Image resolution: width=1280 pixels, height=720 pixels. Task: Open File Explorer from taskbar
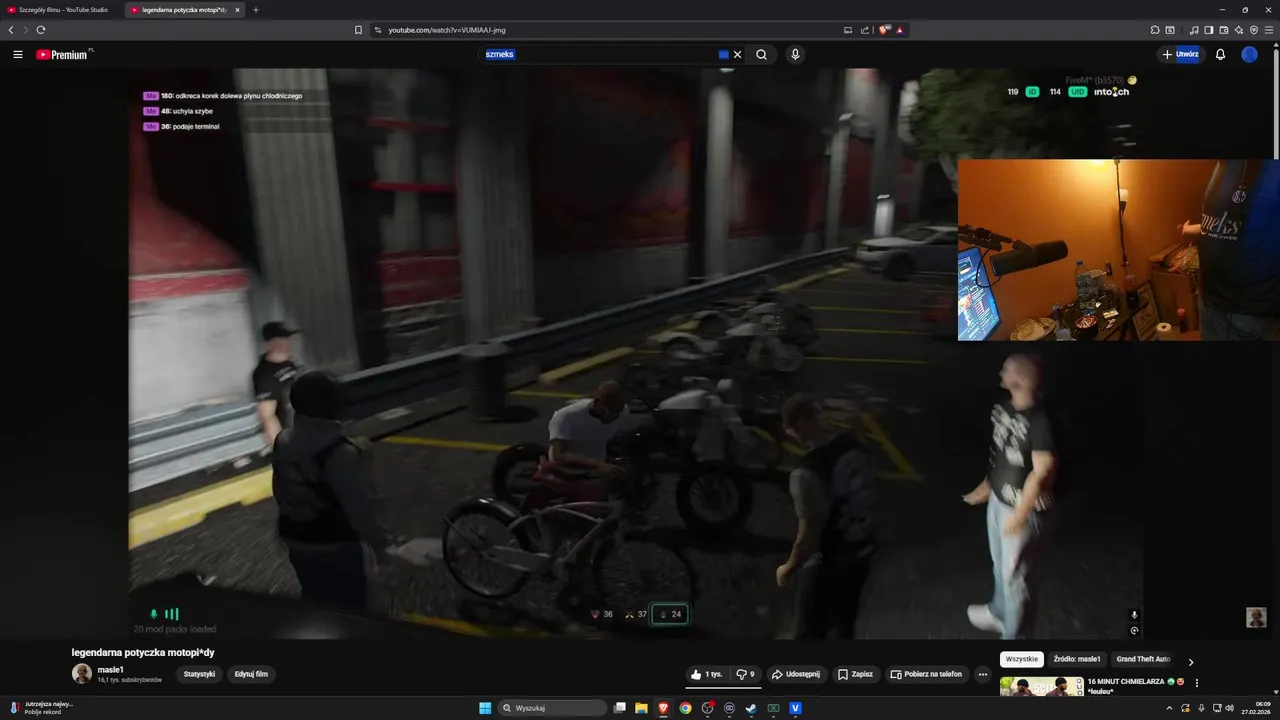point(641,708)
